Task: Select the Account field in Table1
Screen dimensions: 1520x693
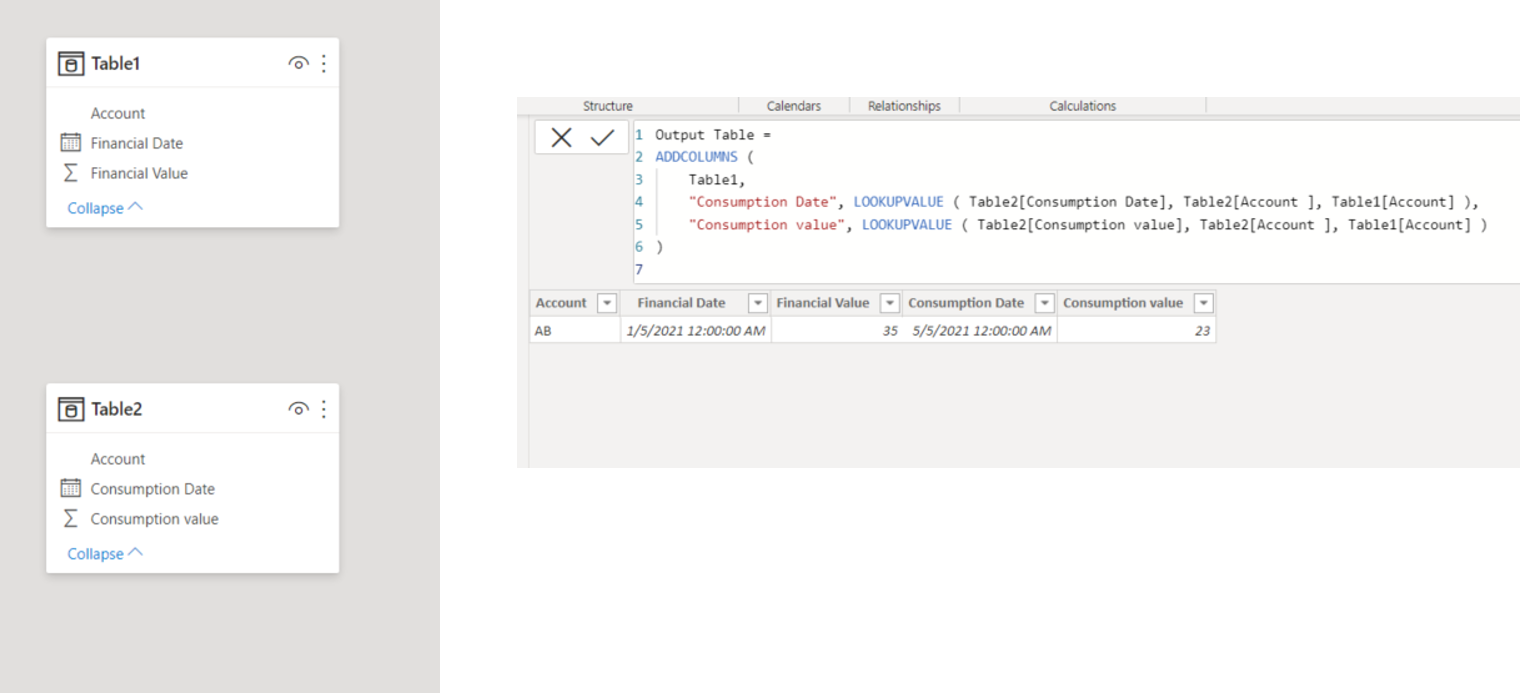Action: (x=118, y=114)
